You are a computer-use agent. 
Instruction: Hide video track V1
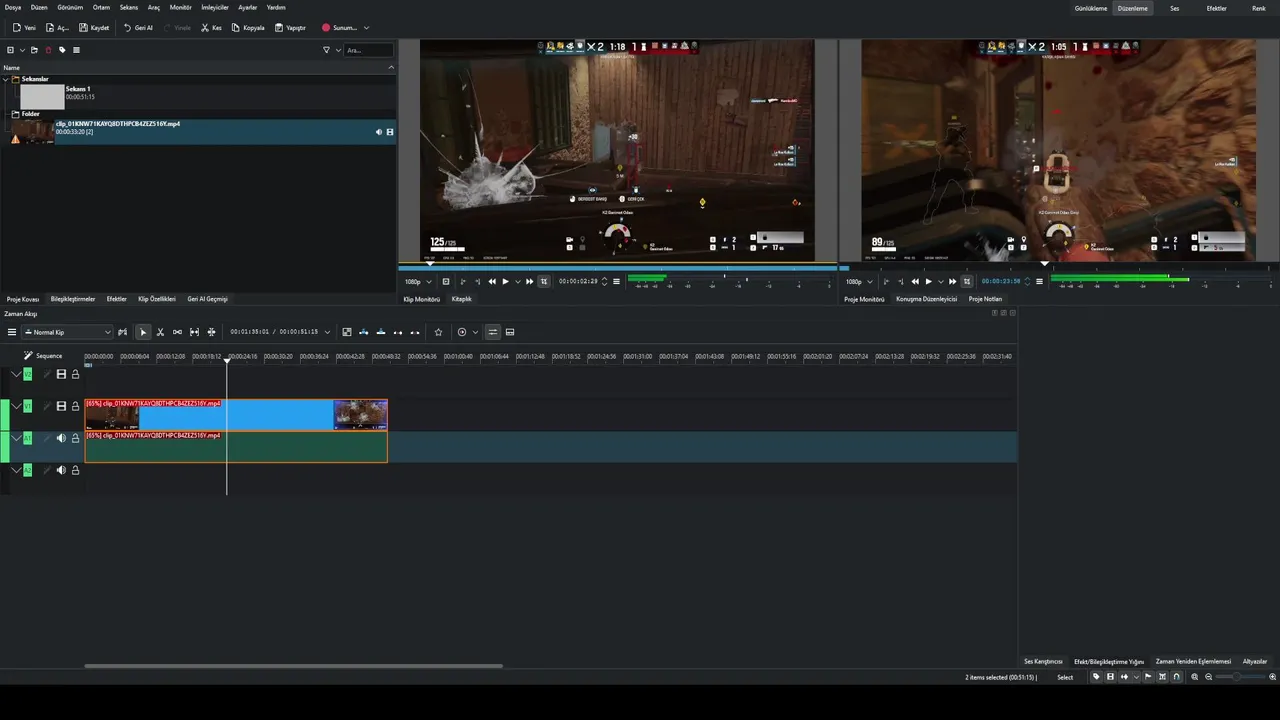(61, 406)
